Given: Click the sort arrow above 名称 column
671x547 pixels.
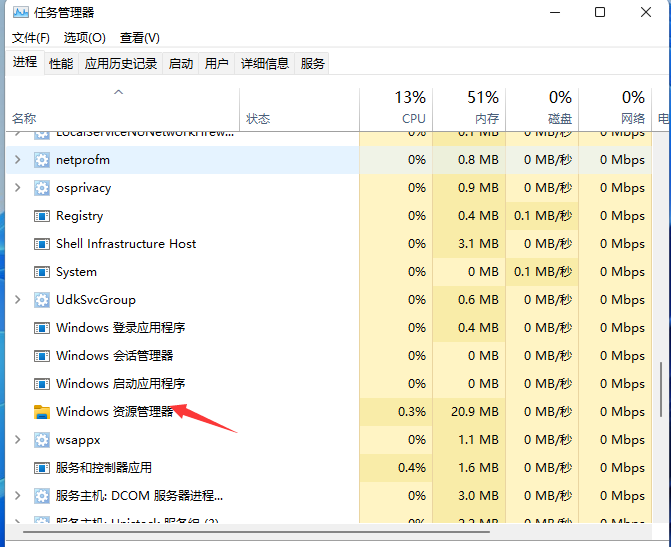Looking at the screenshot, I should coord(119,92).
